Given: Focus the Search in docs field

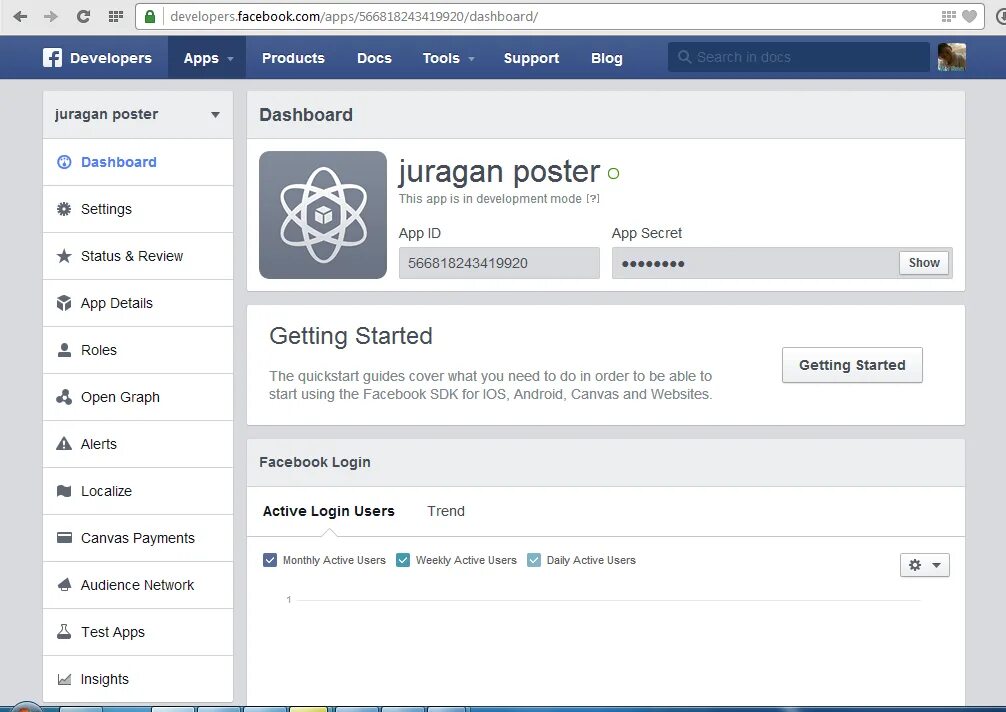Looking at the screenshot, I should [799, 57].
